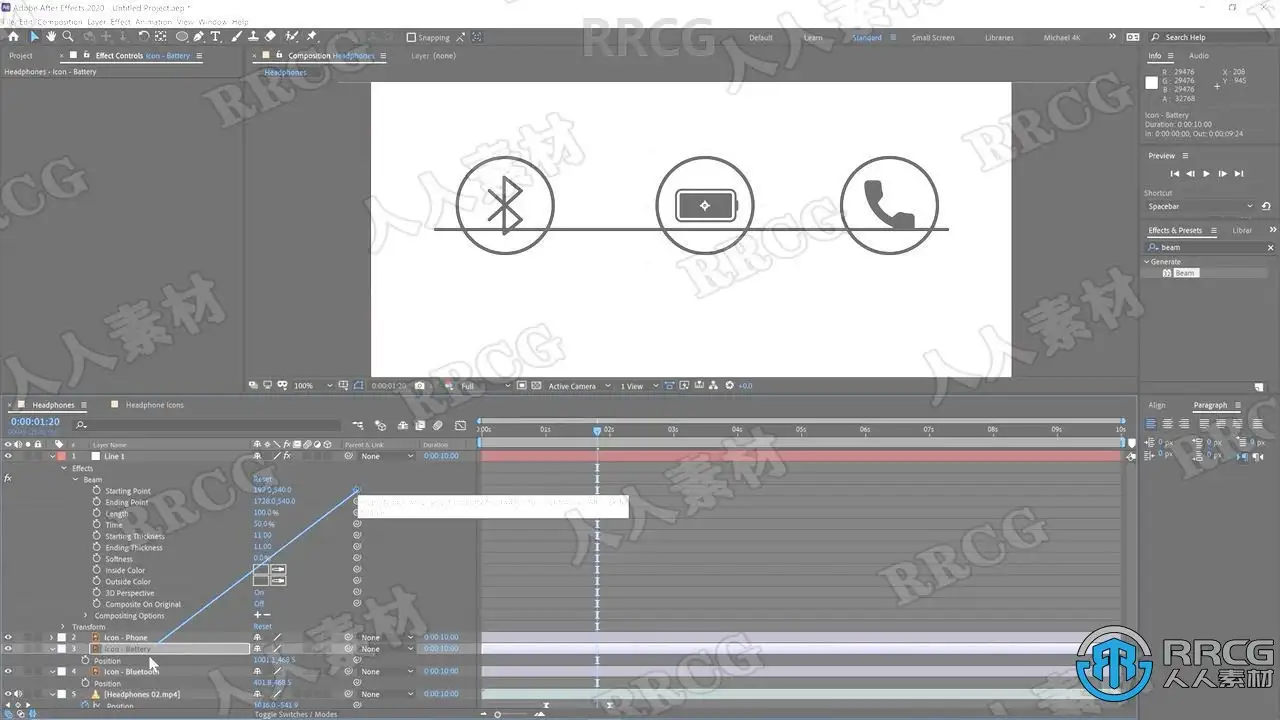Select the Type tool
The image size is (1280, 720).
click(x=215, y=37)
